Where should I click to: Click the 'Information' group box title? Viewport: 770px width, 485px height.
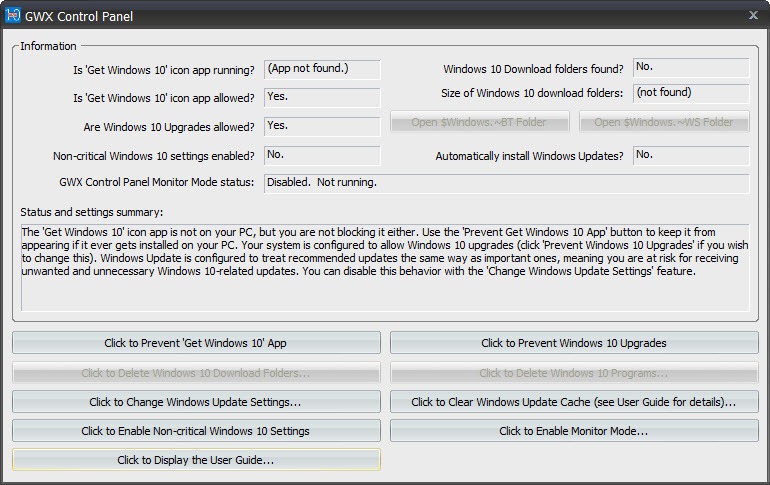pos(48,46)
